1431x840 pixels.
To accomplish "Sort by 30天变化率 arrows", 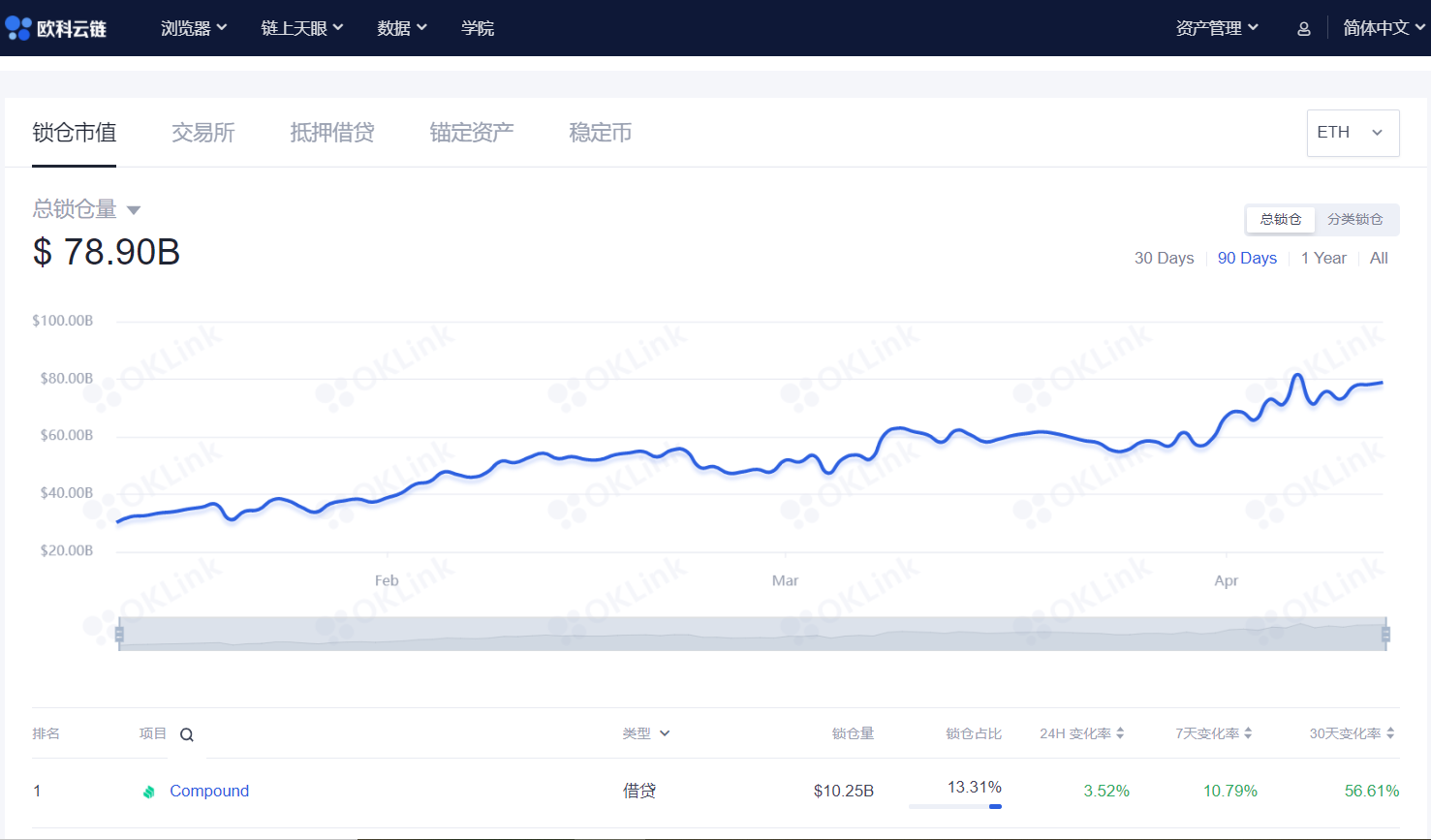I will (x=1390, y=733).
